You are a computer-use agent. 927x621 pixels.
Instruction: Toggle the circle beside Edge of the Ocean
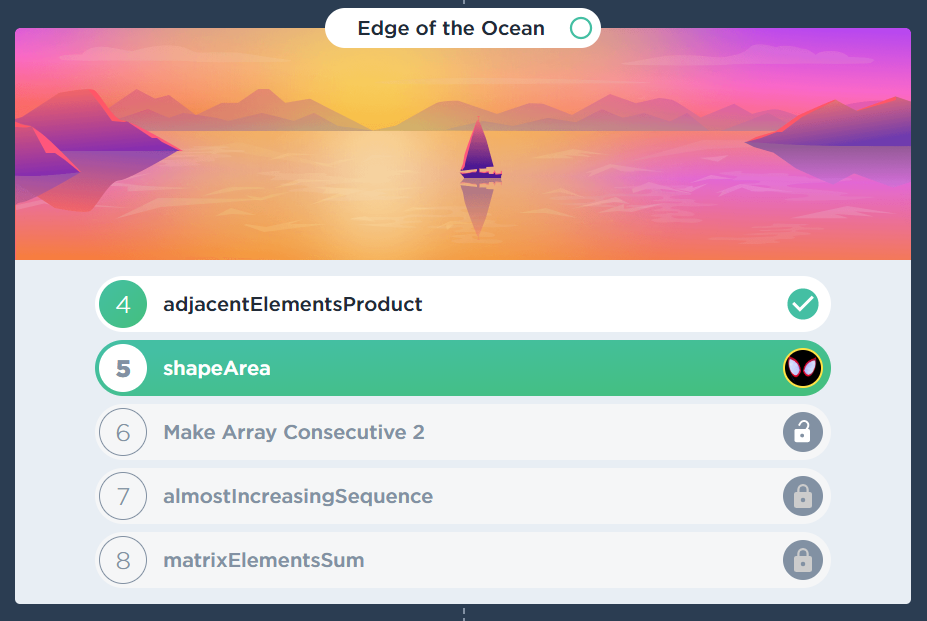(580, 28)
